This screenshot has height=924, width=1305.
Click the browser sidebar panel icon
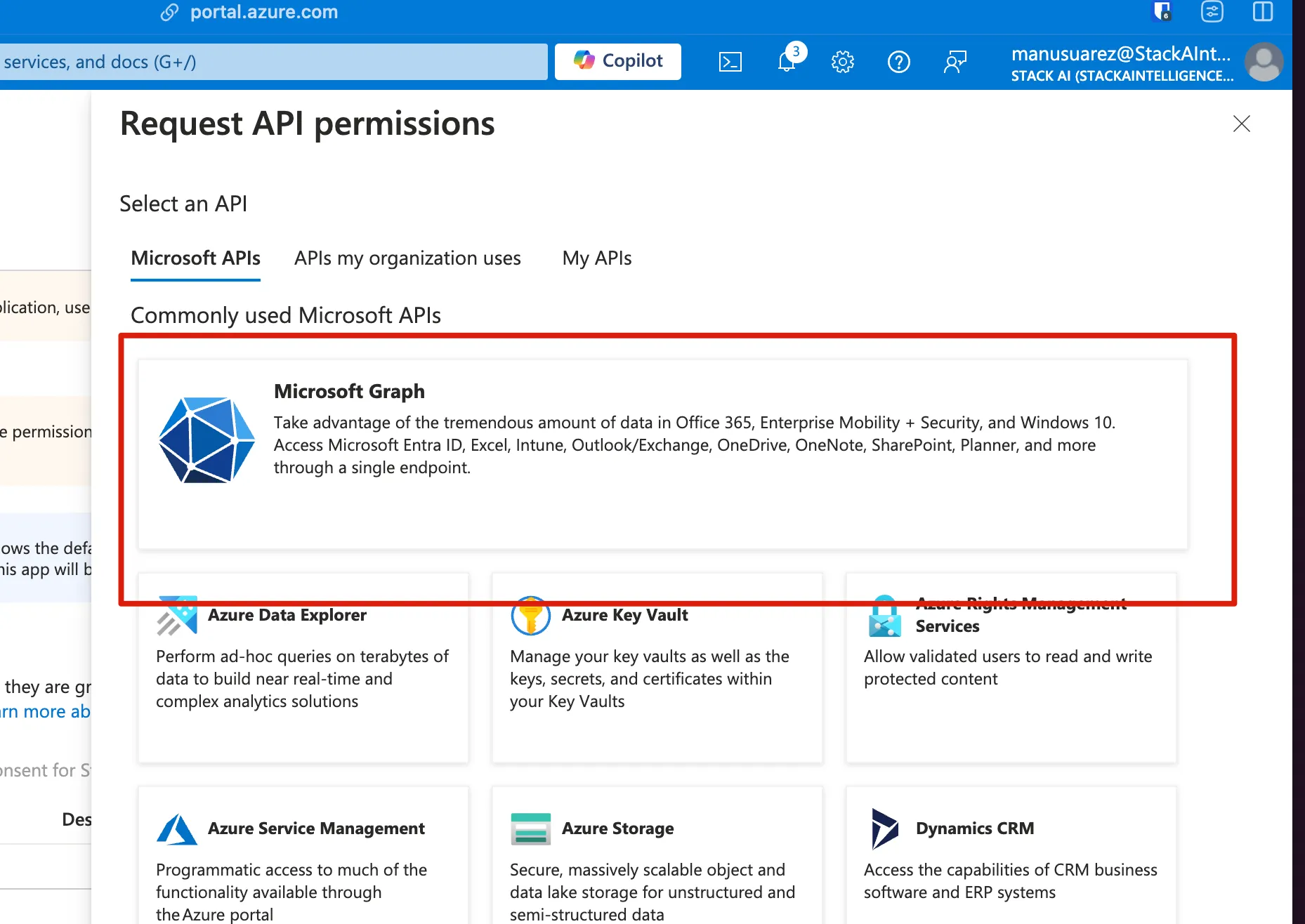[x=1262, y=12]
